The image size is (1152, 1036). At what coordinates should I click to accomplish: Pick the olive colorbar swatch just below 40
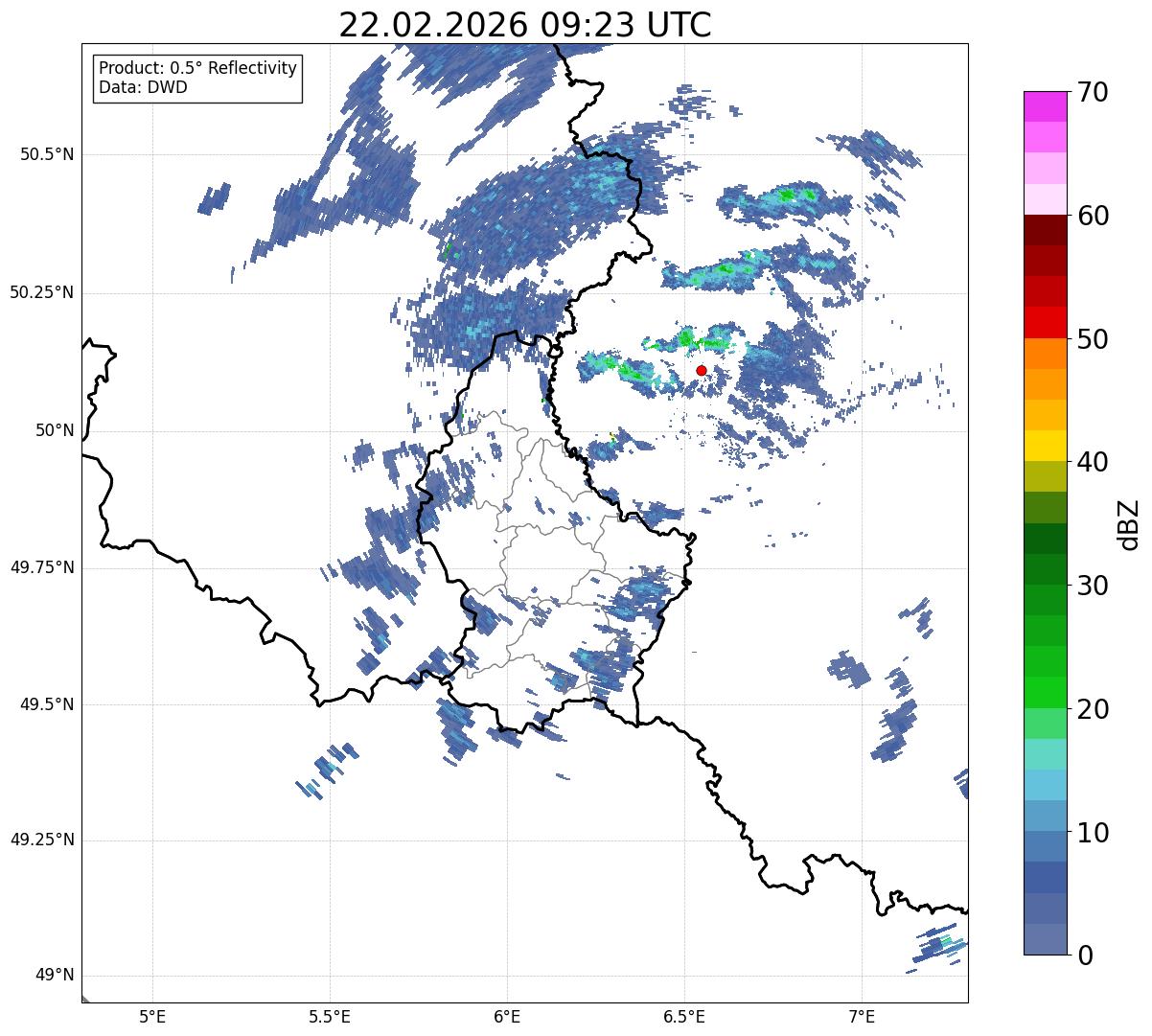1045,477
